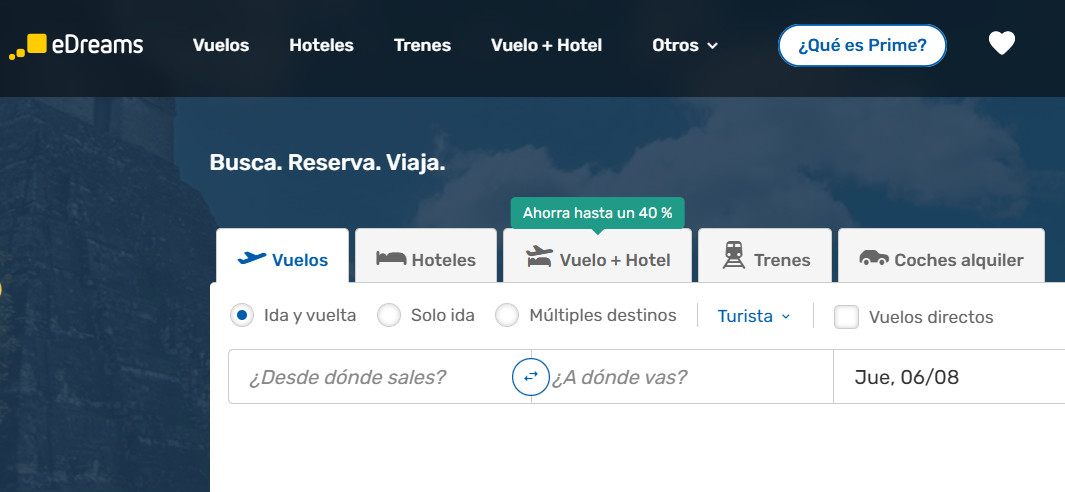This screenshot has width=1065, height=492.
Task: Click the plane-and-bed icon on Vuelo + Hotel tab
Action: point(539,257)
